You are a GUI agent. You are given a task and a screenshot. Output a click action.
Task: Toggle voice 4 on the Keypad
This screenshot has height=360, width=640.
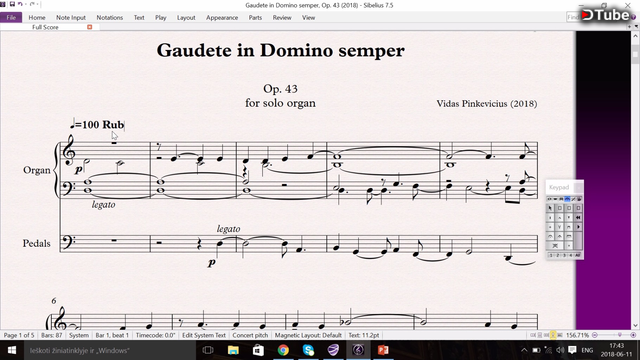pyautogui.click(x=571, y=256)
